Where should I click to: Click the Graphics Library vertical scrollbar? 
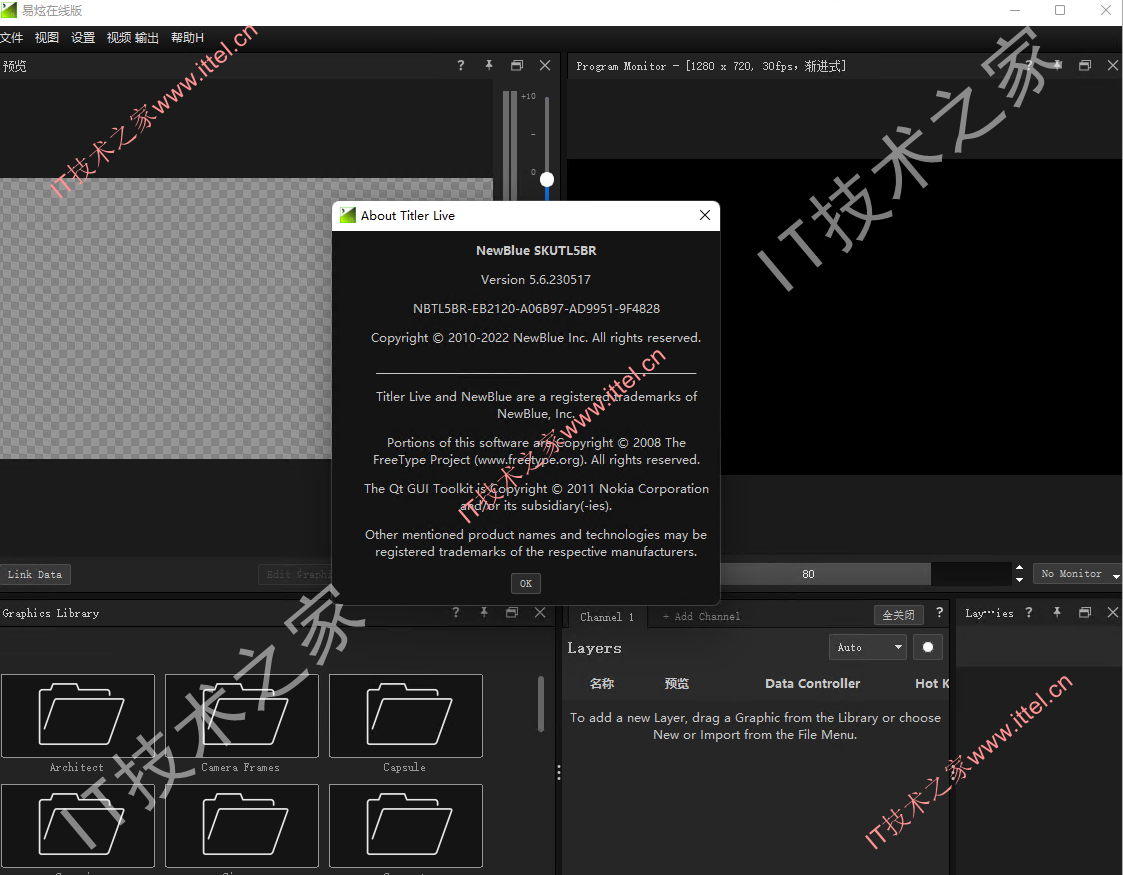pyautogui.click(x=541, y=704)
